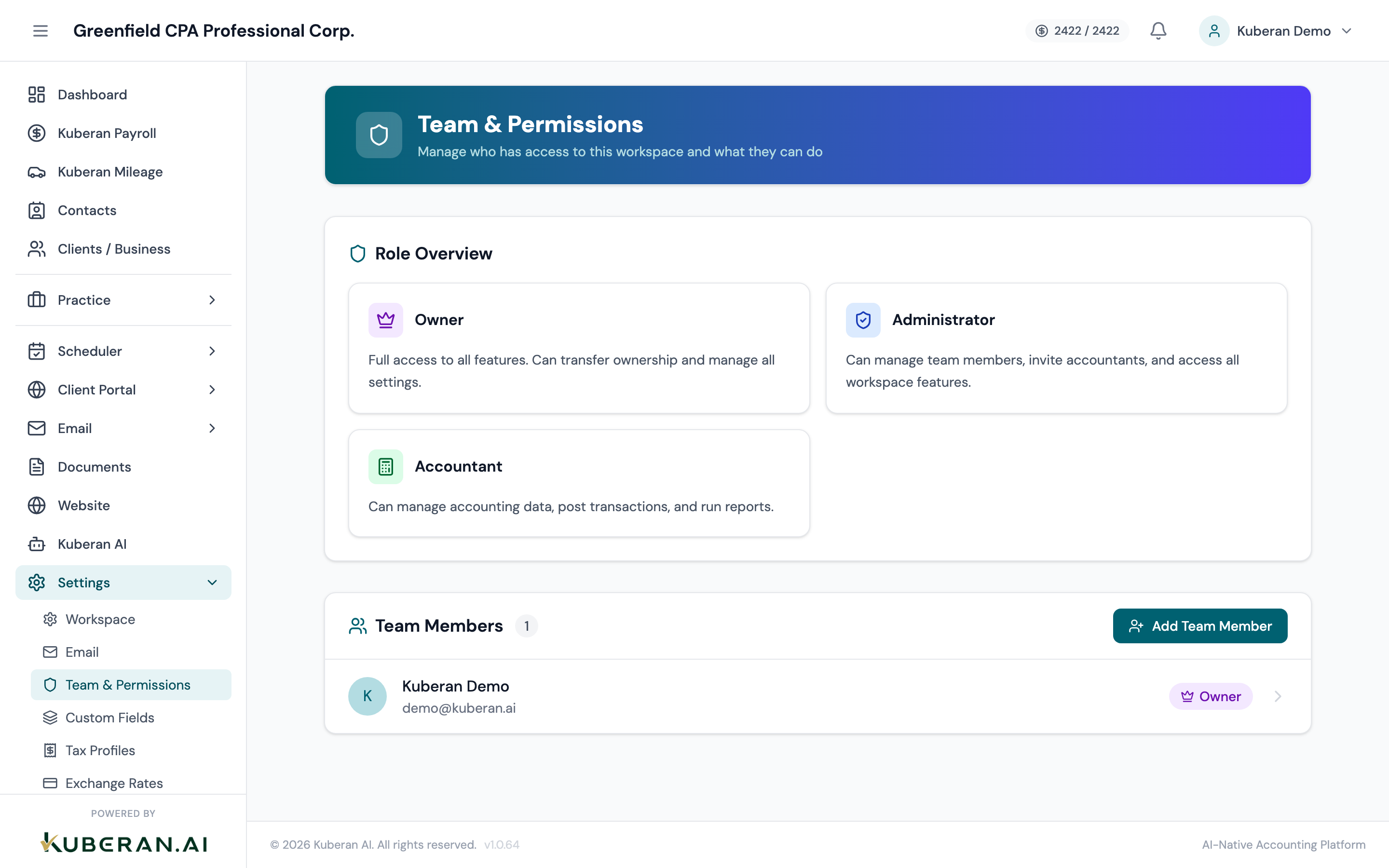This screenshot has width=1389, height=868.
Task: Click Greenfield CPA Professional Corp. title
Action: coord(214,30)
